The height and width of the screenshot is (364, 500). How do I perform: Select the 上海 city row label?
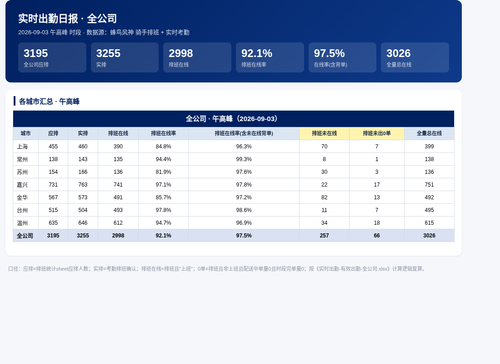pyautogui.click(x=22, y=146)
